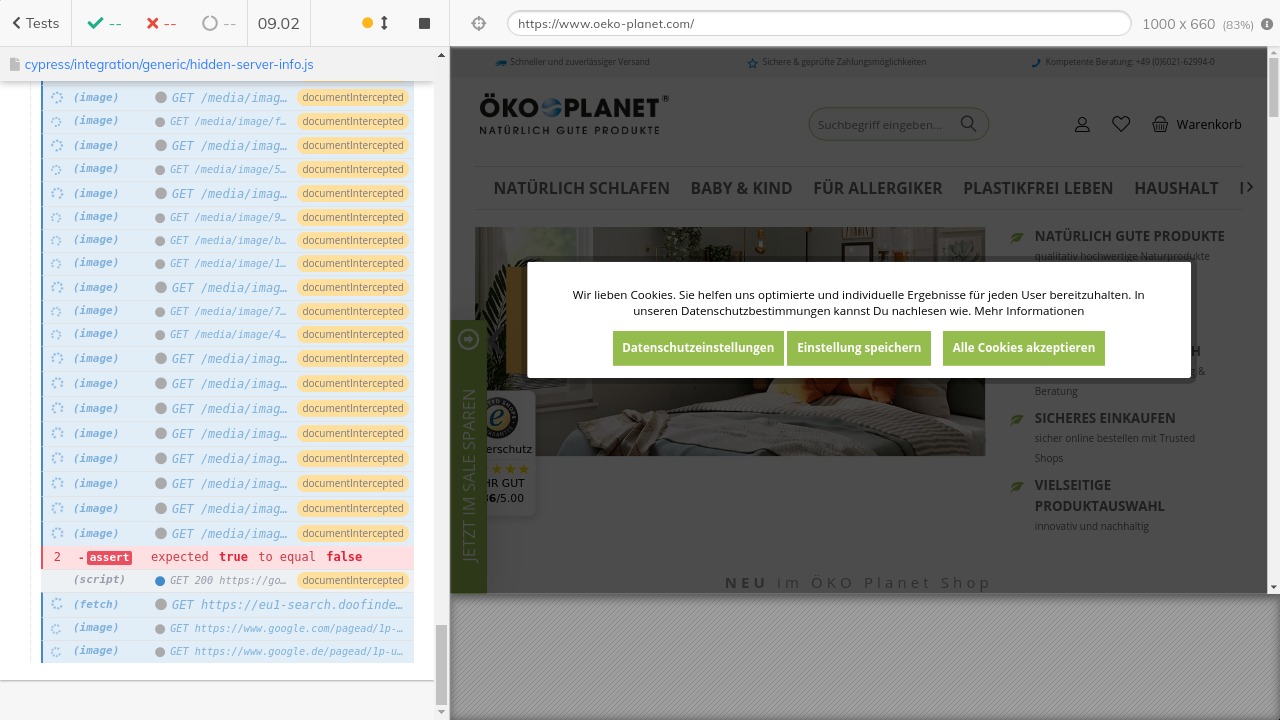Click the search magnifier icon
Screen dimensions: 1280x720
coord(968,124)
